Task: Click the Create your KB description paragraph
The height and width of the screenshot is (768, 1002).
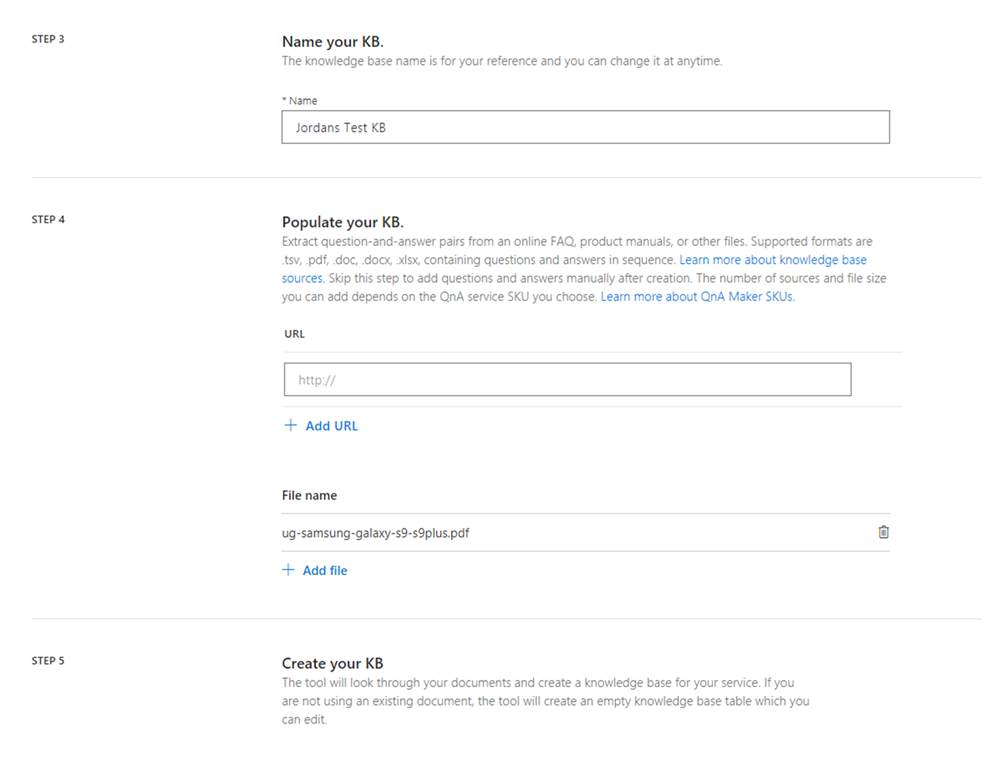Action: (545, 701)
